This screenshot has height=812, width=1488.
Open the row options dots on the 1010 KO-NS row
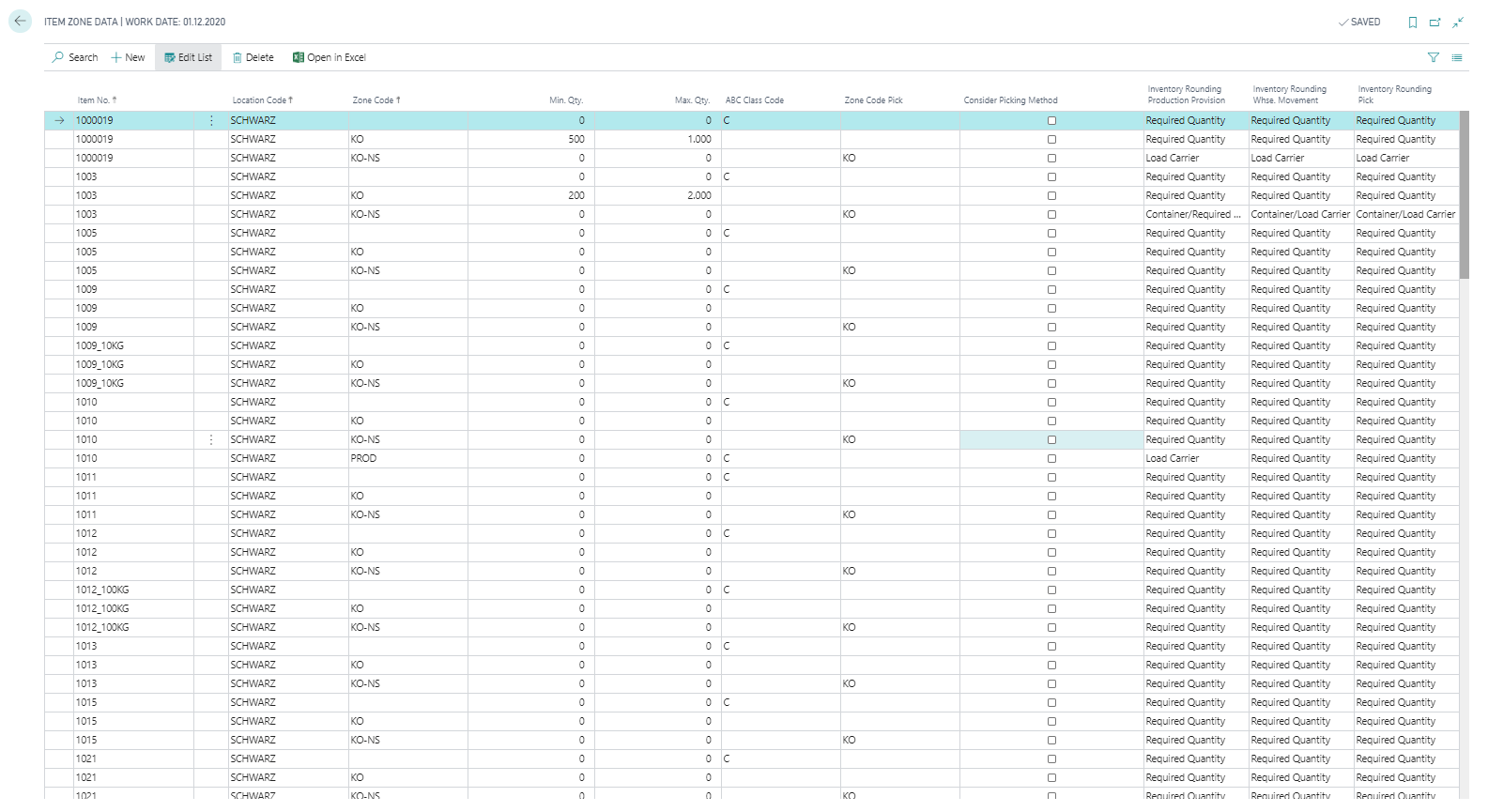(211, 439)
